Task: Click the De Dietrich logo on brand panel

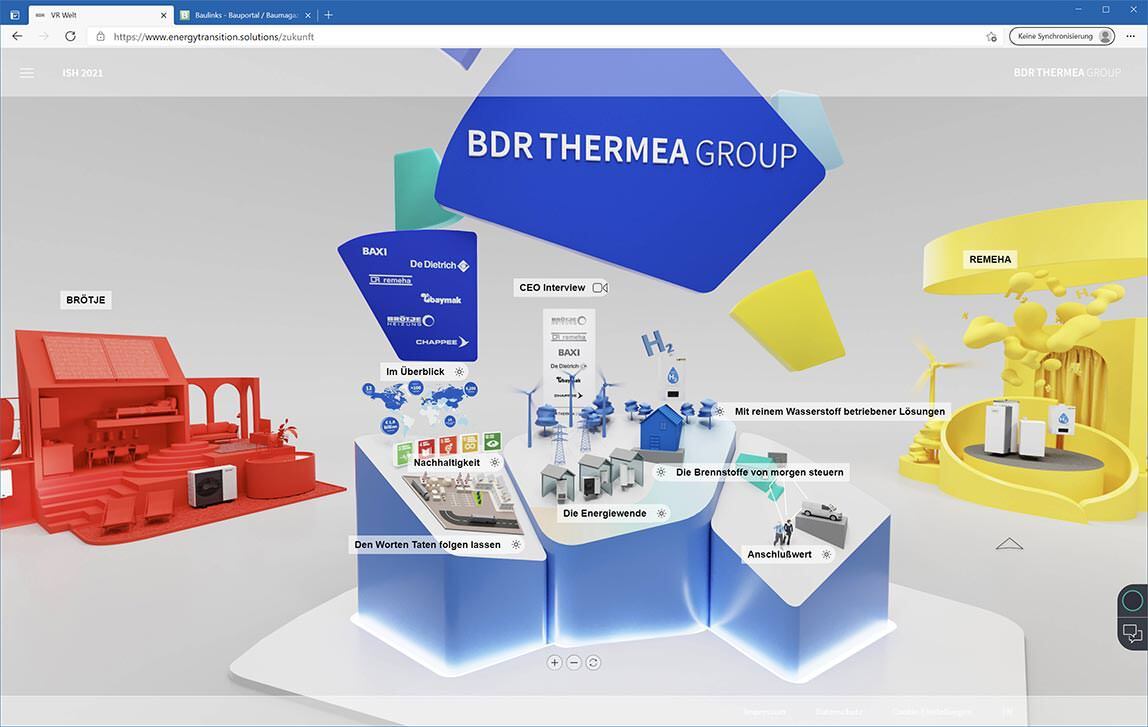Action: coord(439,264)
